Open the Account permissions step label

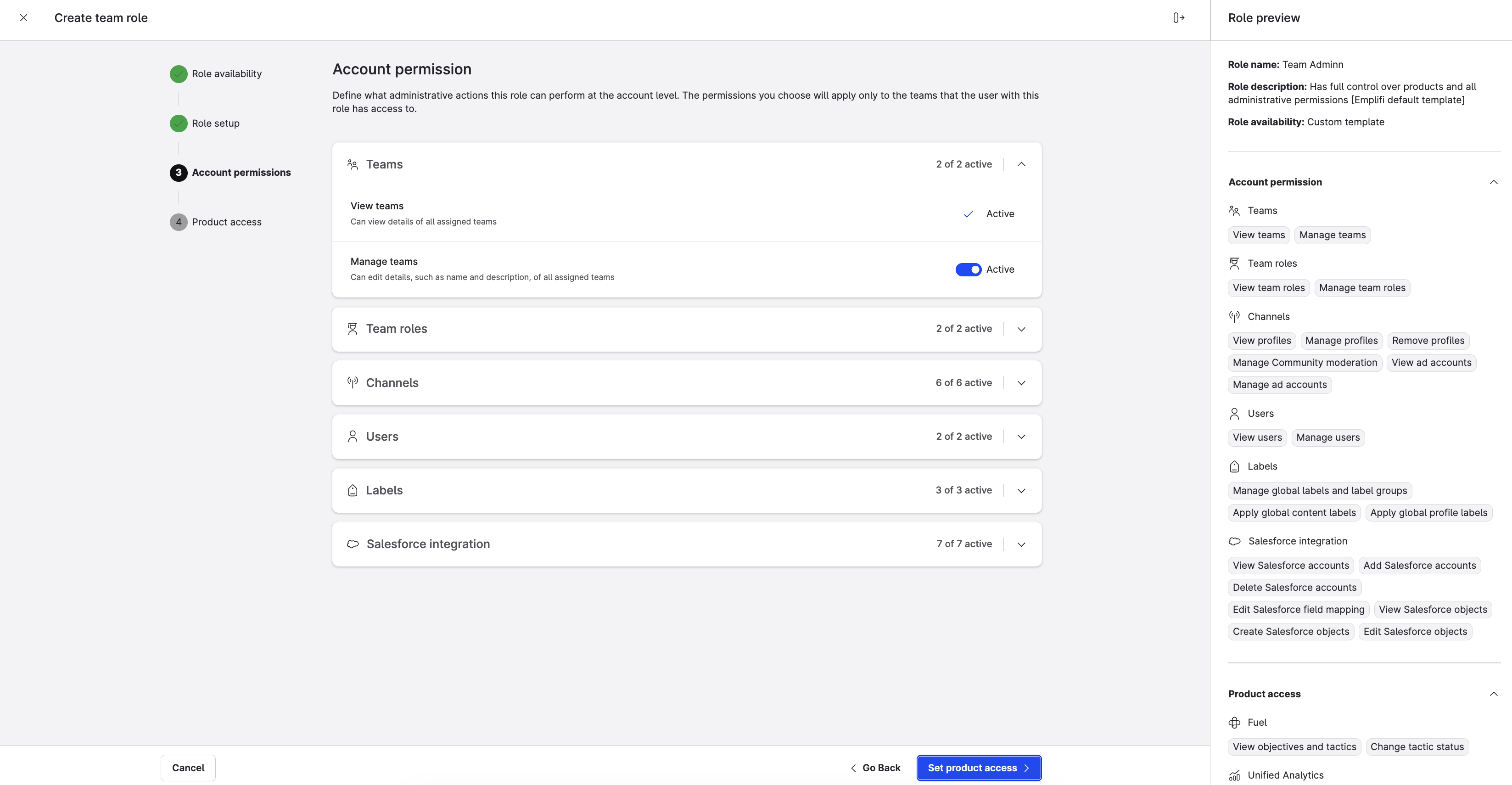[241, 173]
